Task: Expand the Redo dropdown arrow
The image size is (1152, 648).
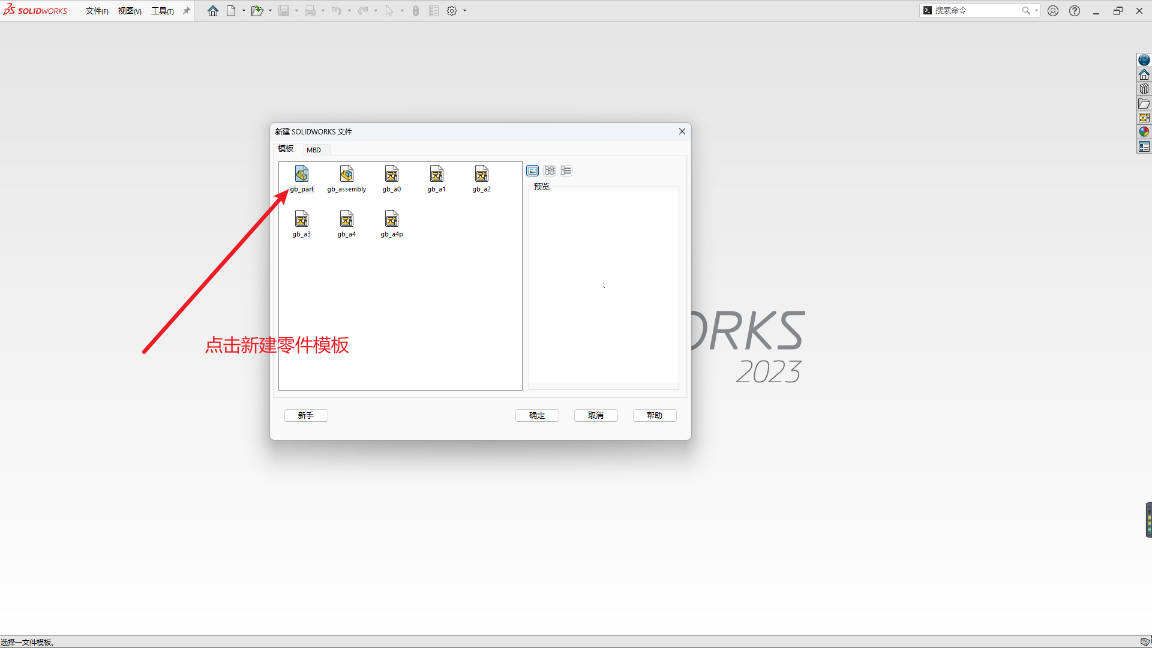Action: click(x=375, y=11)
